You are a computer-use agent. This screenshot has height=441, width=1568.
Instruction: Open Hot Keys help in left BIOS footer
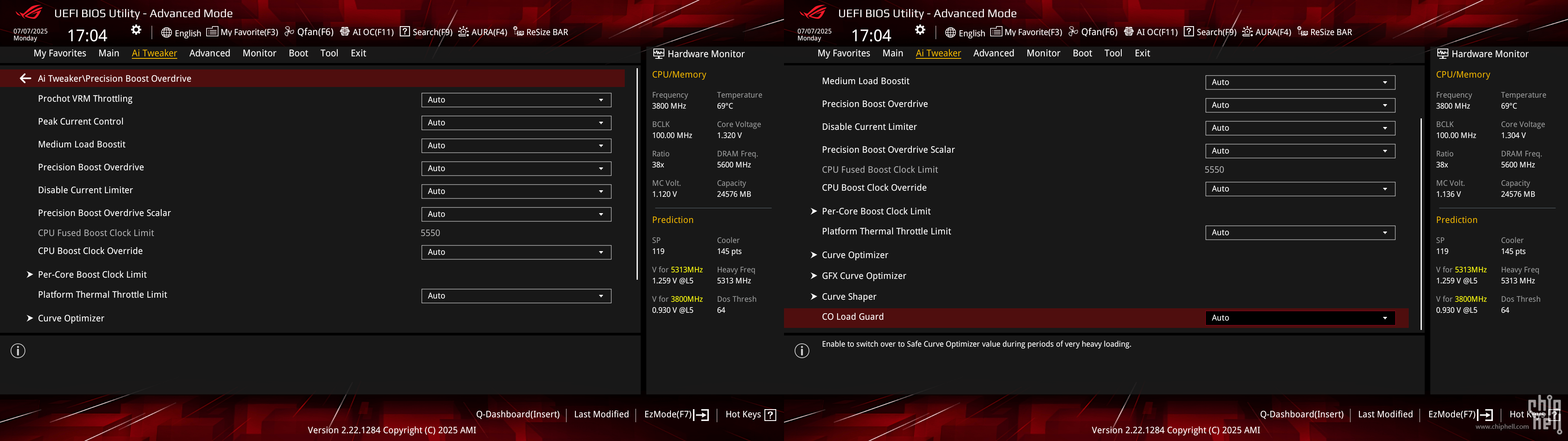tap(751, 414)
